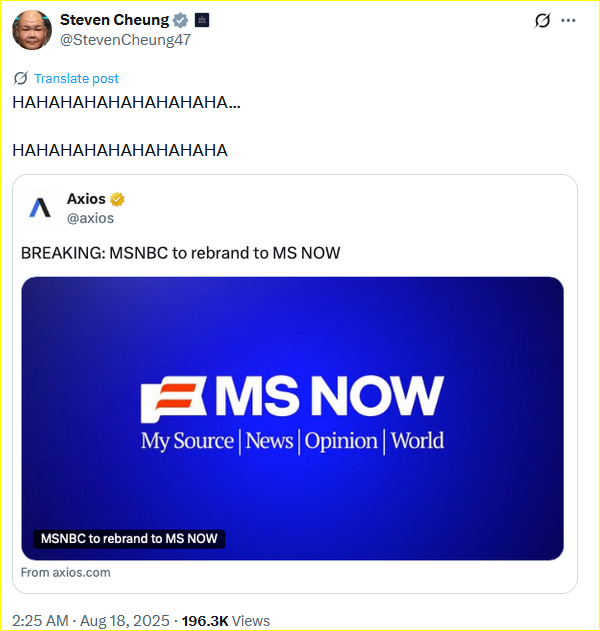
Task: Open the MS NOW link card image
Action: click(x=293, y=418)
